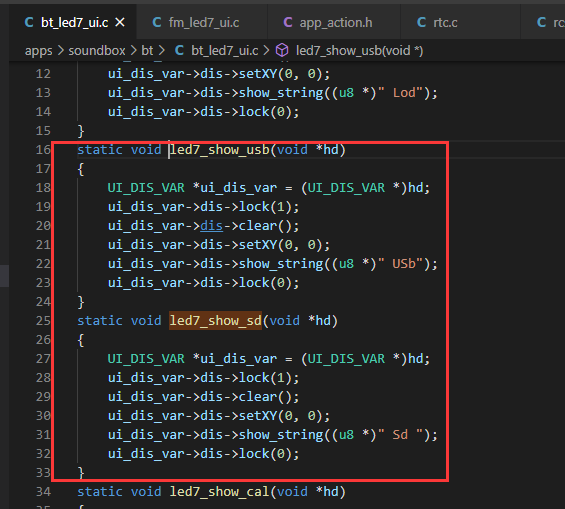
Task: Click the purple cube symbol icon in breadcrumb
Action: (x=282, y=50)
